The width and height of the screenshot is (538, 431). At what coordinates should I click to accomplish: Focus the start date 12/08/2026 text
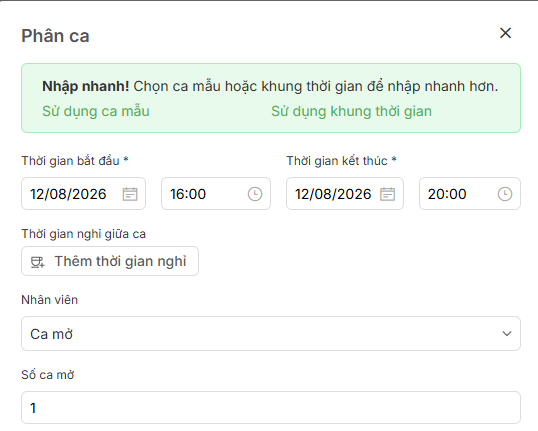68,194
